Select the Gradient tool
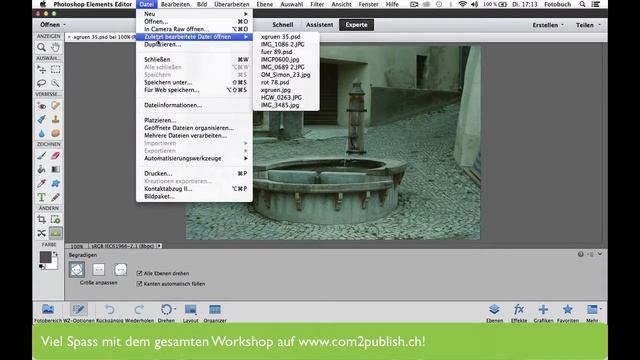The height and width of the screenshot is (360, 640). 56,169
